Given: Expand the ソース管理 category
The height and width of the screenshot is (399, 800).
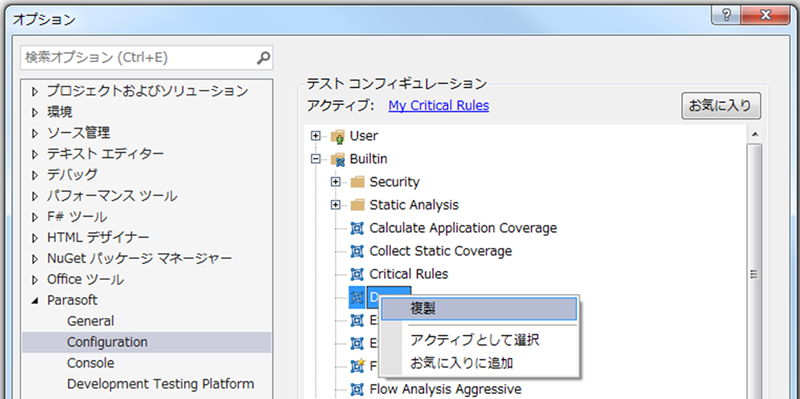Looking at the screenshot, I should pos(35,134).
